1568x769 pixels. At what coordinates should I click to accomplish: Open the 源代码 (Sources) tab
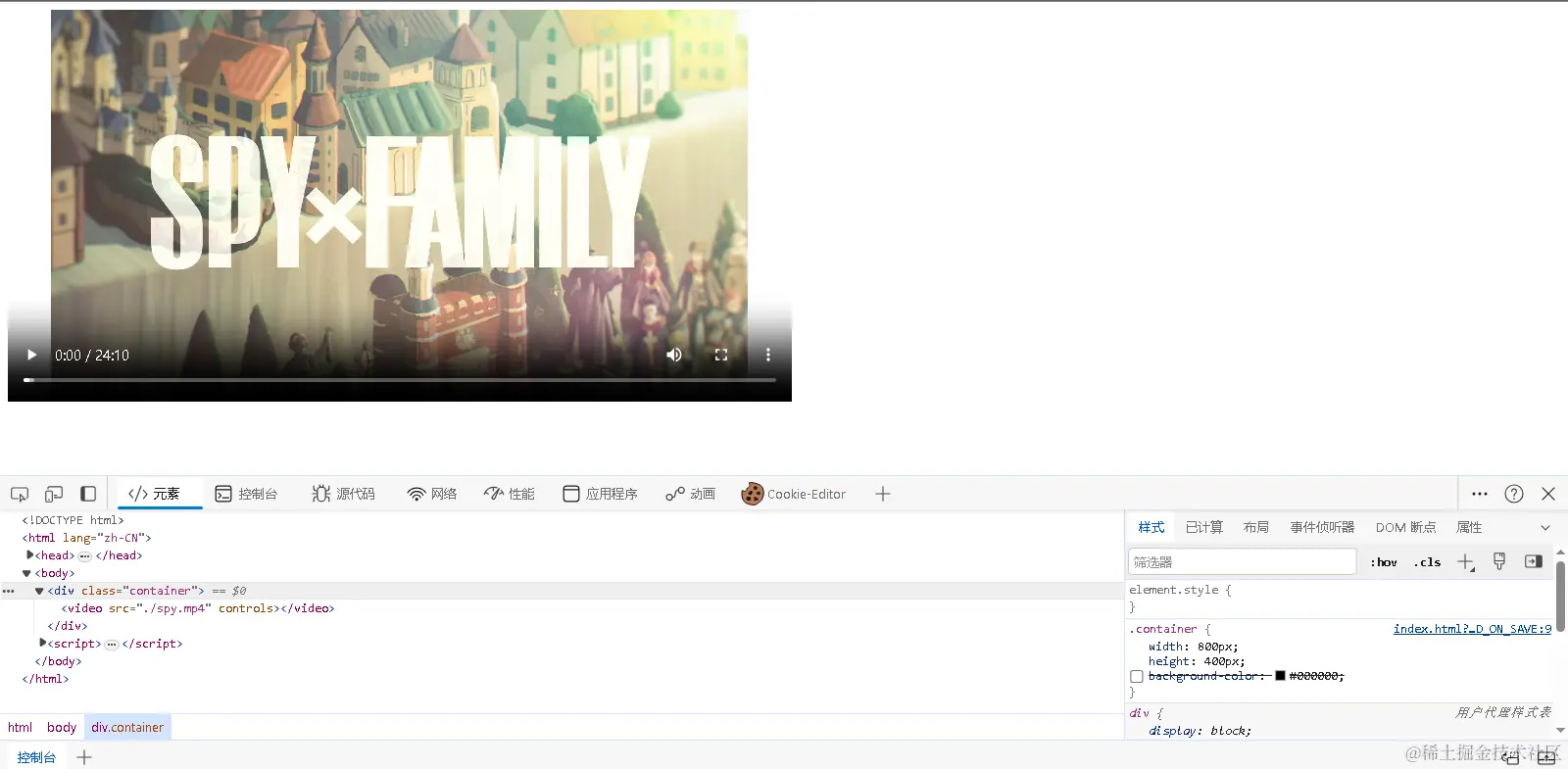coord(344,494)
